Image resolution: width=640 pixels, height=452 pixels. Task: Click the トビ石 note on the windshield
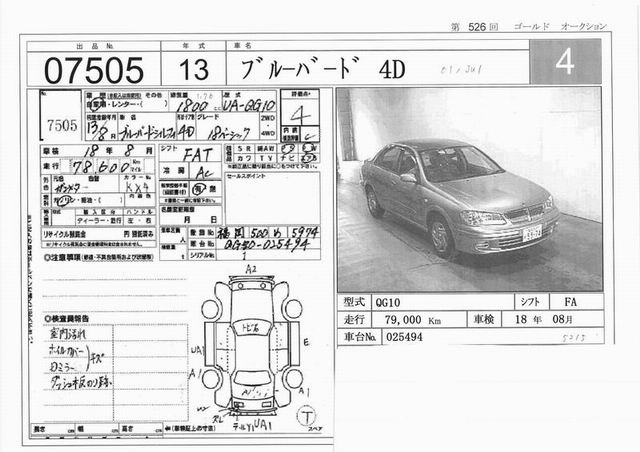pyautogui.click(x=251, y=327)
